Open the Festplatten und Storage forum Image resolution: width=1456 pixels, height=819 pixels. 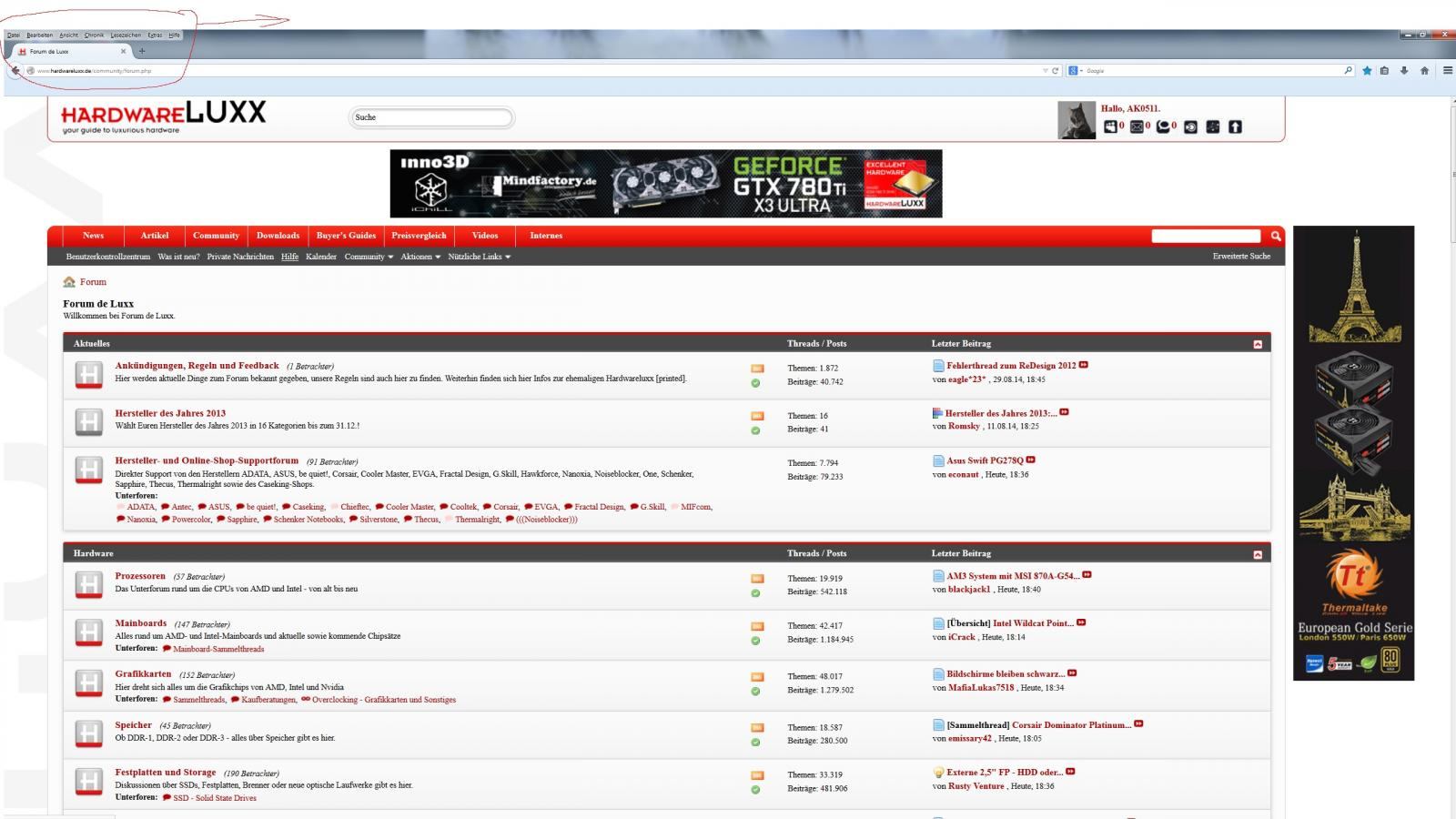point(166,773)
